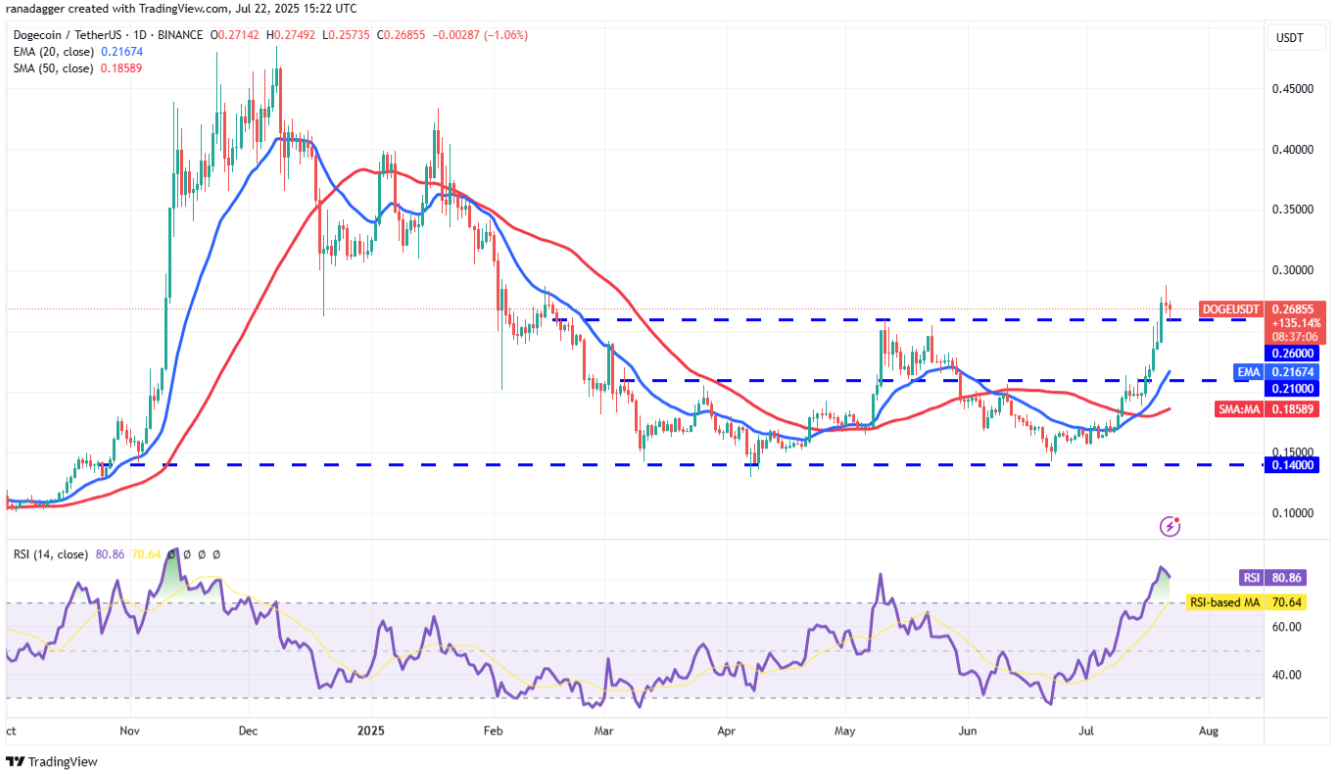Click the RSI (14, close) legend label
1335x774 pixels.
pyautogui.click(x=50, y=554)
